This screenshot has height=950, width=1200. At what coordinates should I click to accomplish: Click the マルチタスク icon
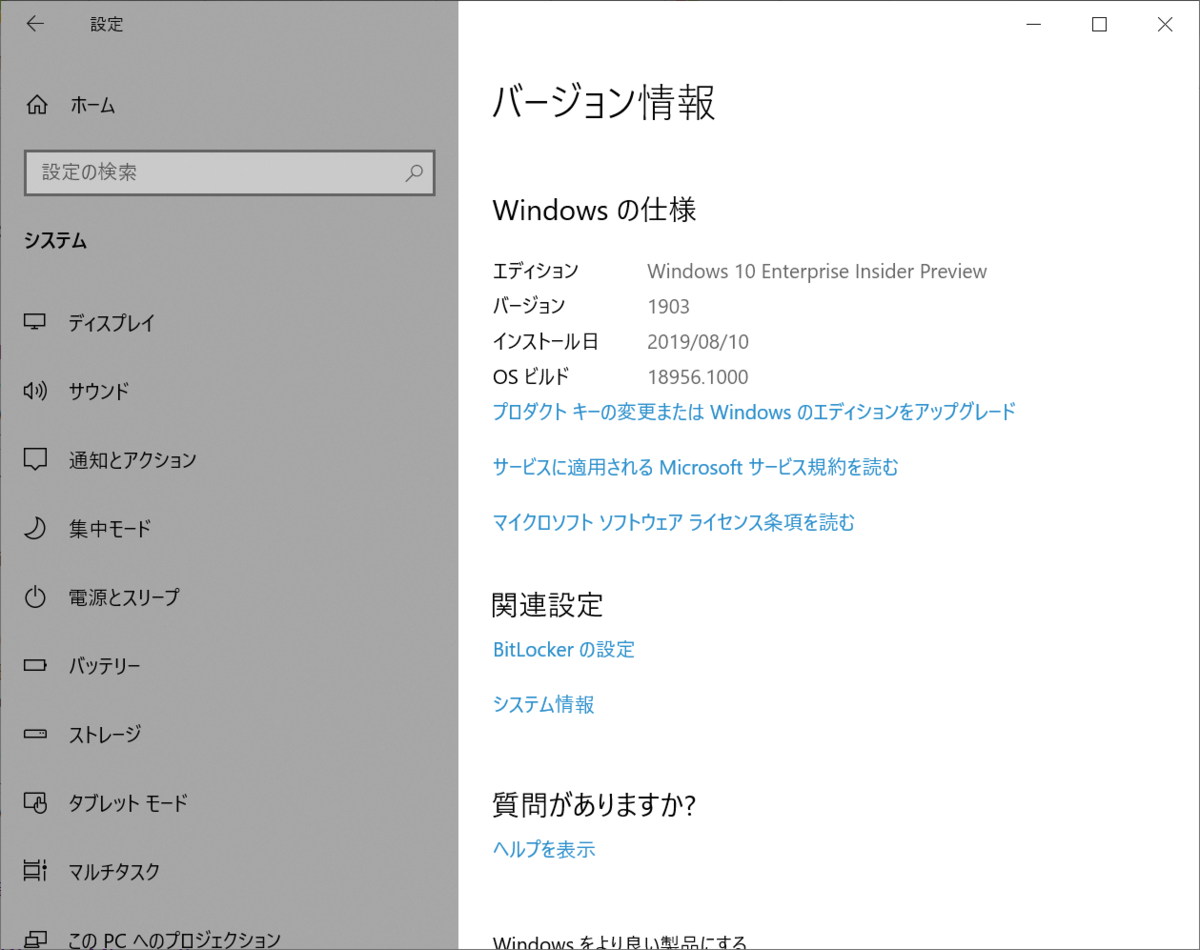(x=36, y=871)
